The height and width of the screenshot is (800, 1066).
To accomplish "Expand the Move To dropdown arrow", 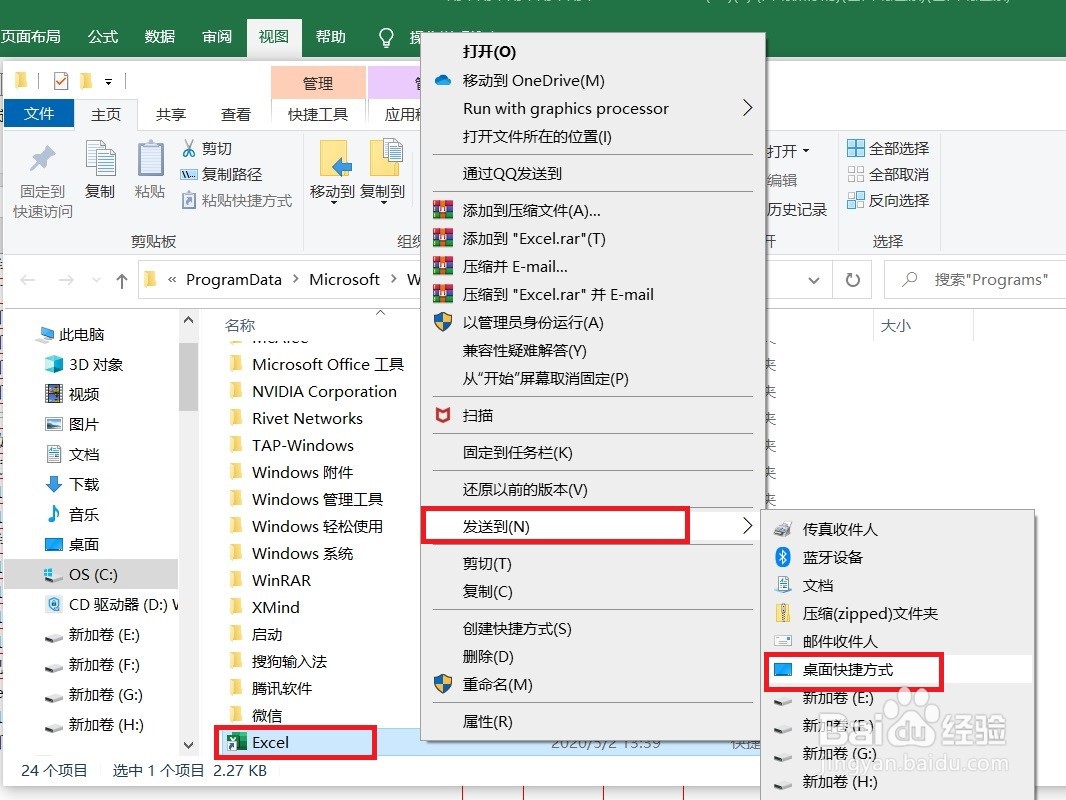I will [334, 203].
